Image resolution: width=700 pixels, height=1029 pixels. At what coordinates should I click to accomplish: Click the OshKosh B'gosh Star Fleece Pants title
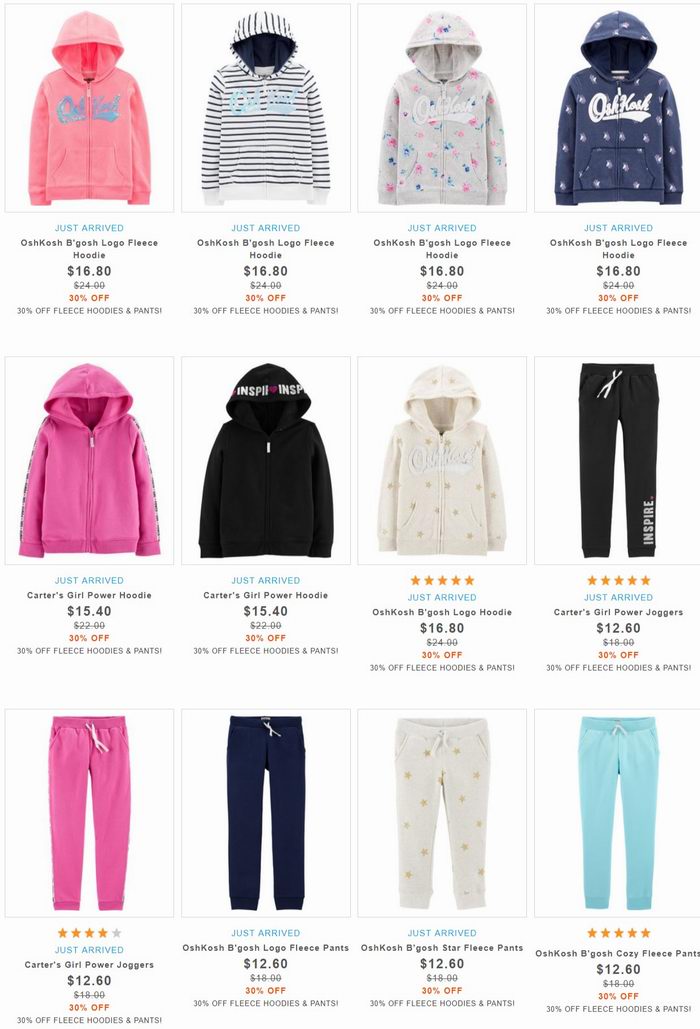tap(442, 948)
